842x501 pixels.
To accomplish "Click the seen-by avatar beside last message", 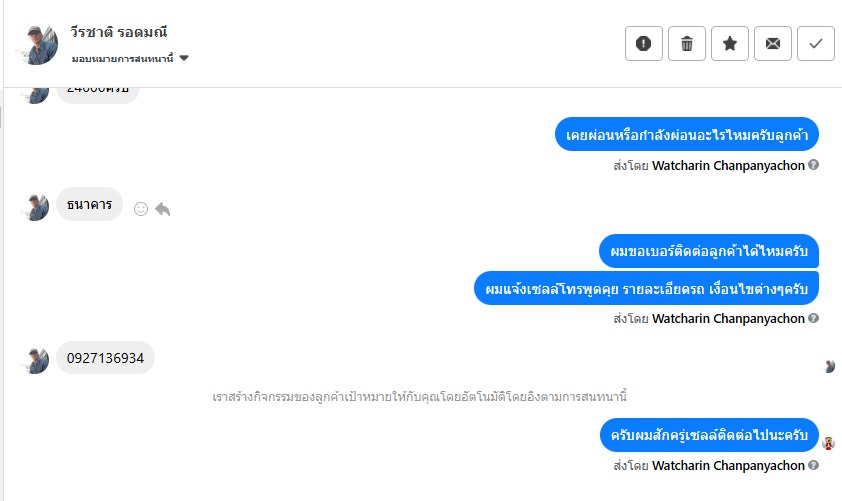I will click(x=828, y=443).
